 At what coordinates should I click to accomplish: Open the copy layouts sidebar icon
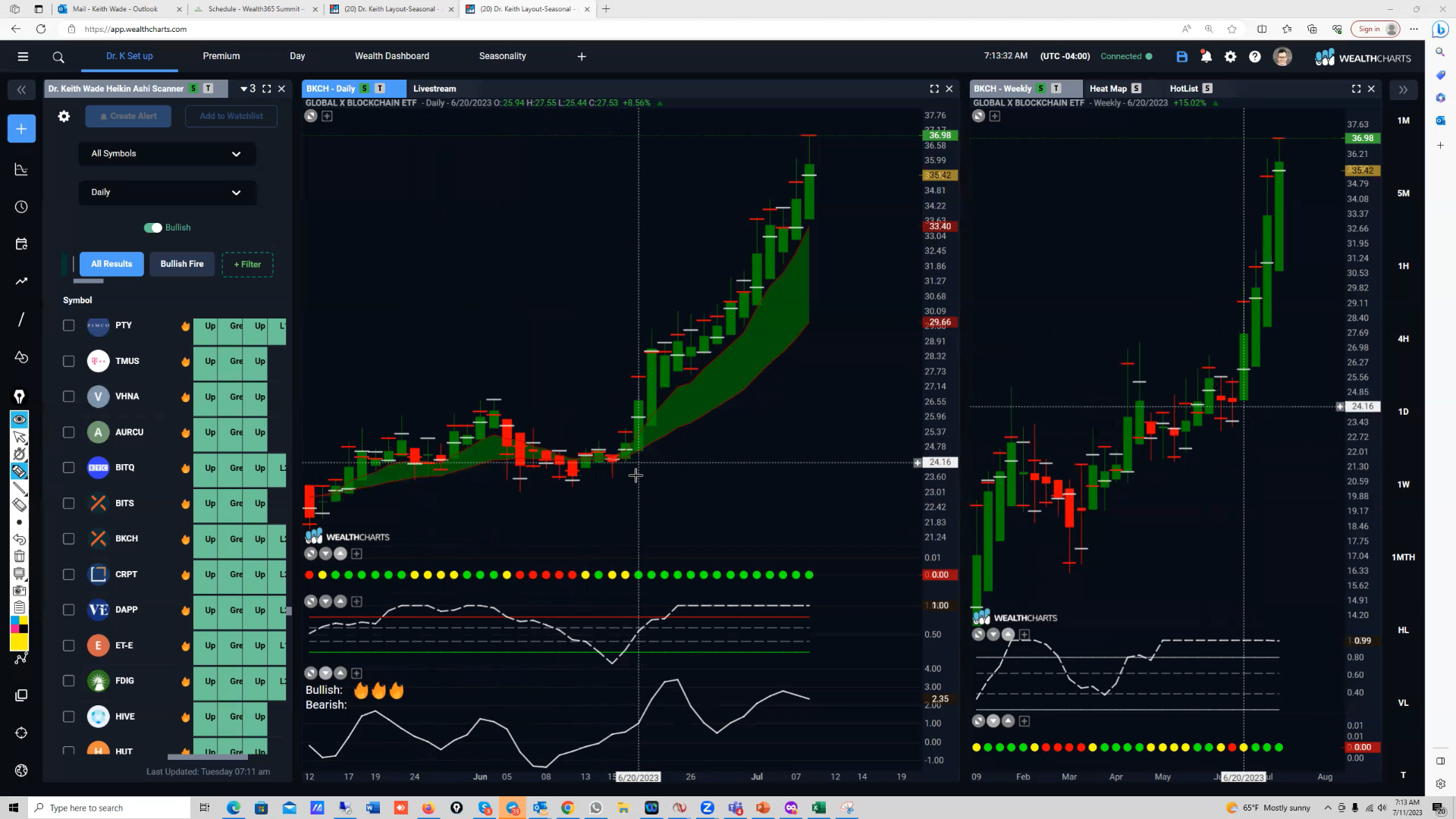[x=21, y=695]
